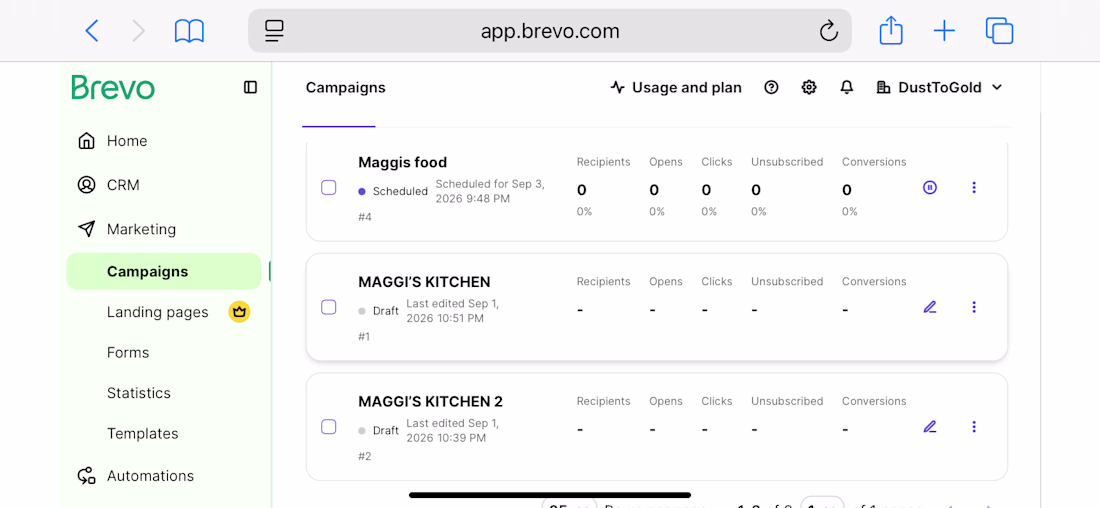Click the Automations icon in sidebar
Viewport: 1100px width, 508px height.
(x=86, y=476)
